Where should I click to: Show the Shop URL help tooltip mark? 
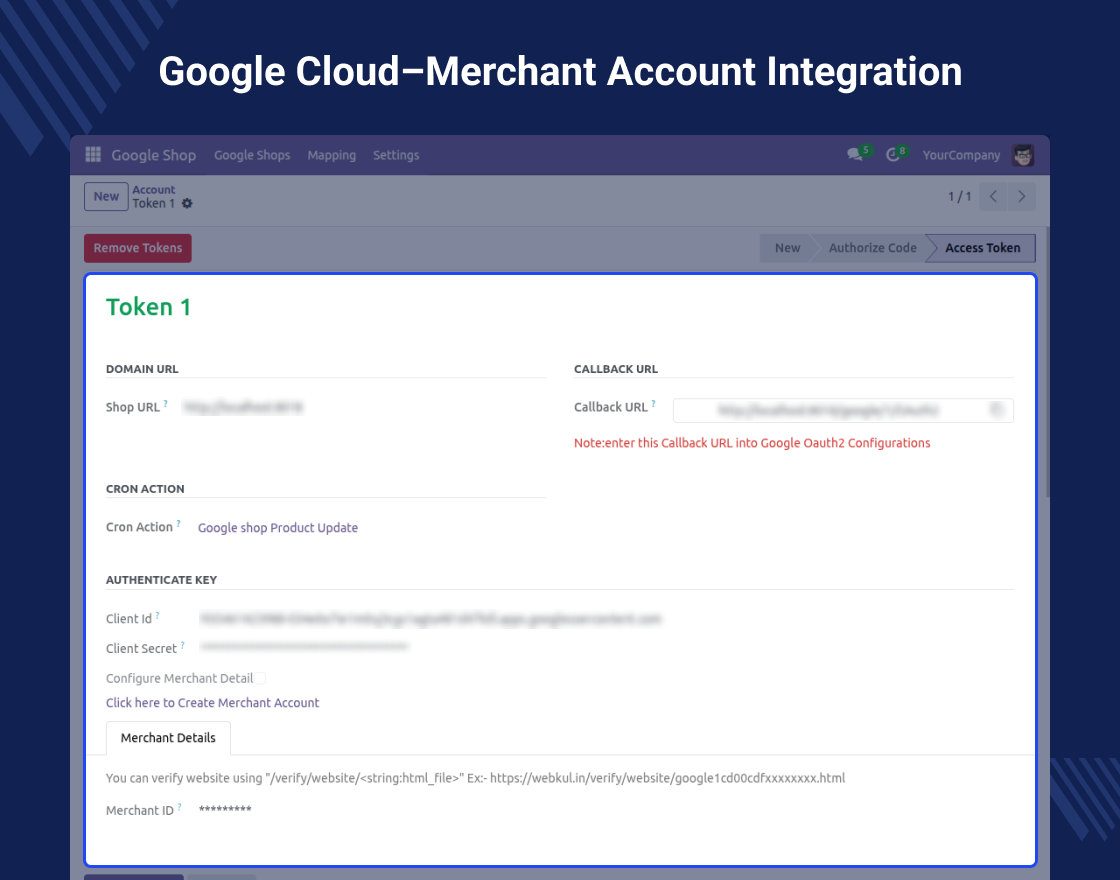166,404
